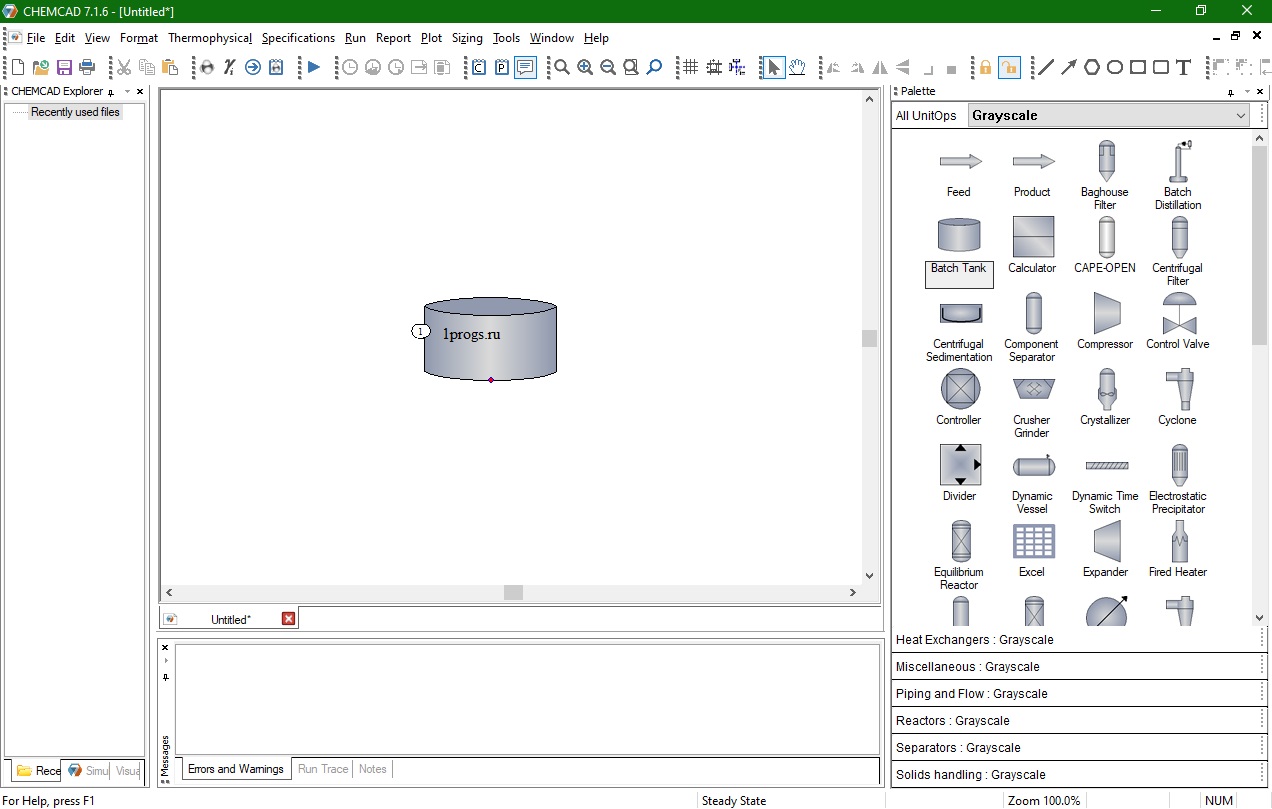Screen dimensions: 1272x809
Task: Click the open padlock unlock icon
Action: pos(1009,67)
